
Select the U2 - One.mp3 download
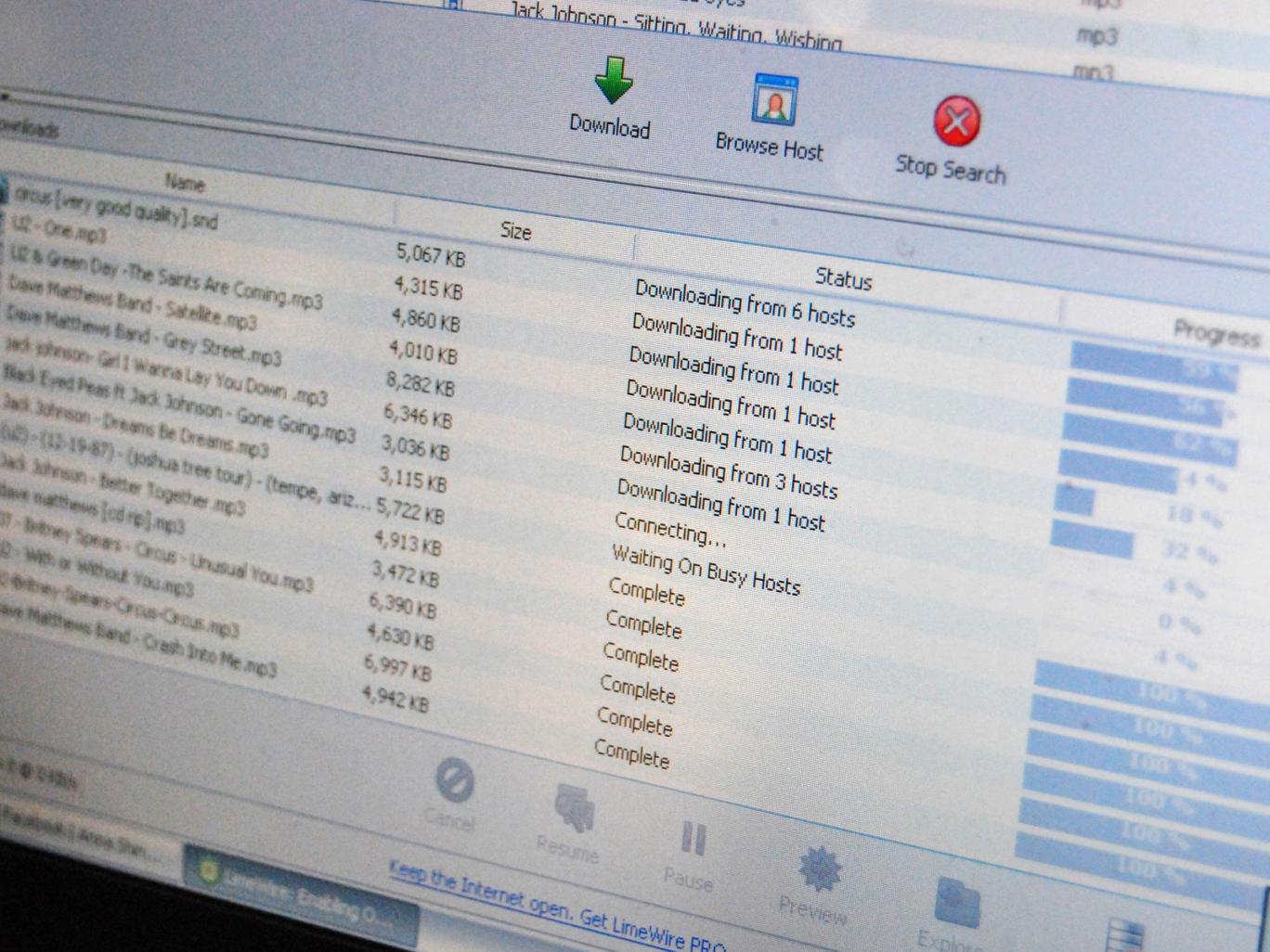(58, 228)
